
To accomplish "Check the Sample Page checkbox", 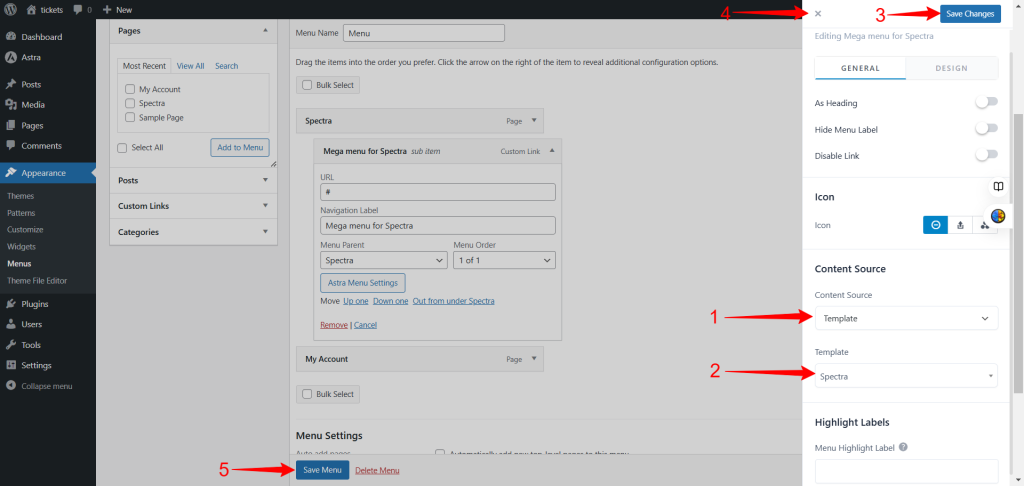I will (129, 118).
